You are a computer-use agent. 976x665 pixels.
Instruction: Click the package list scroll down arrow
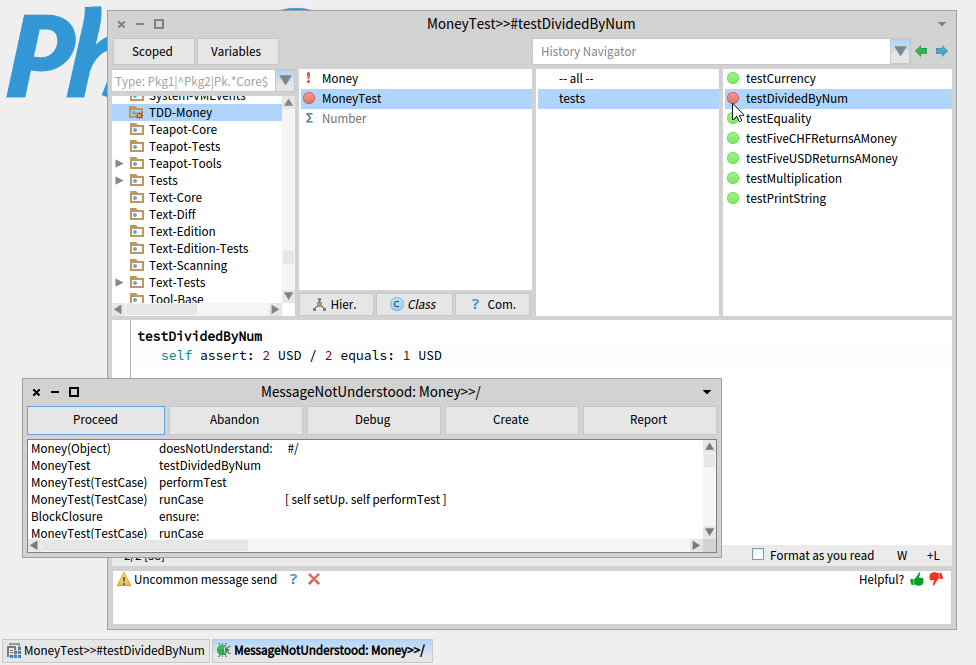pyautogui.click(x=288, y=296)
